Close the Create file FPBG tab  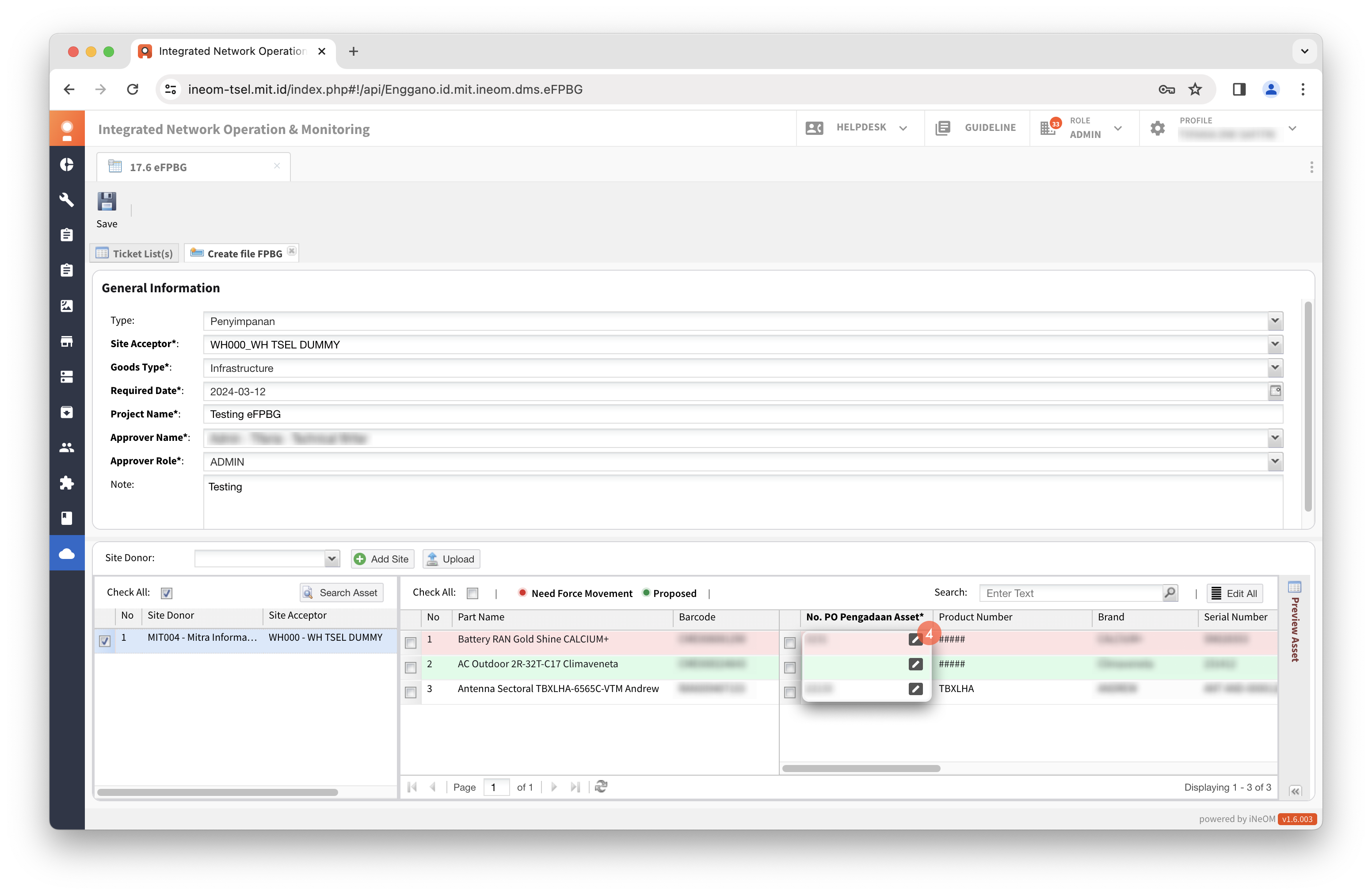click(x=292, y=251)
